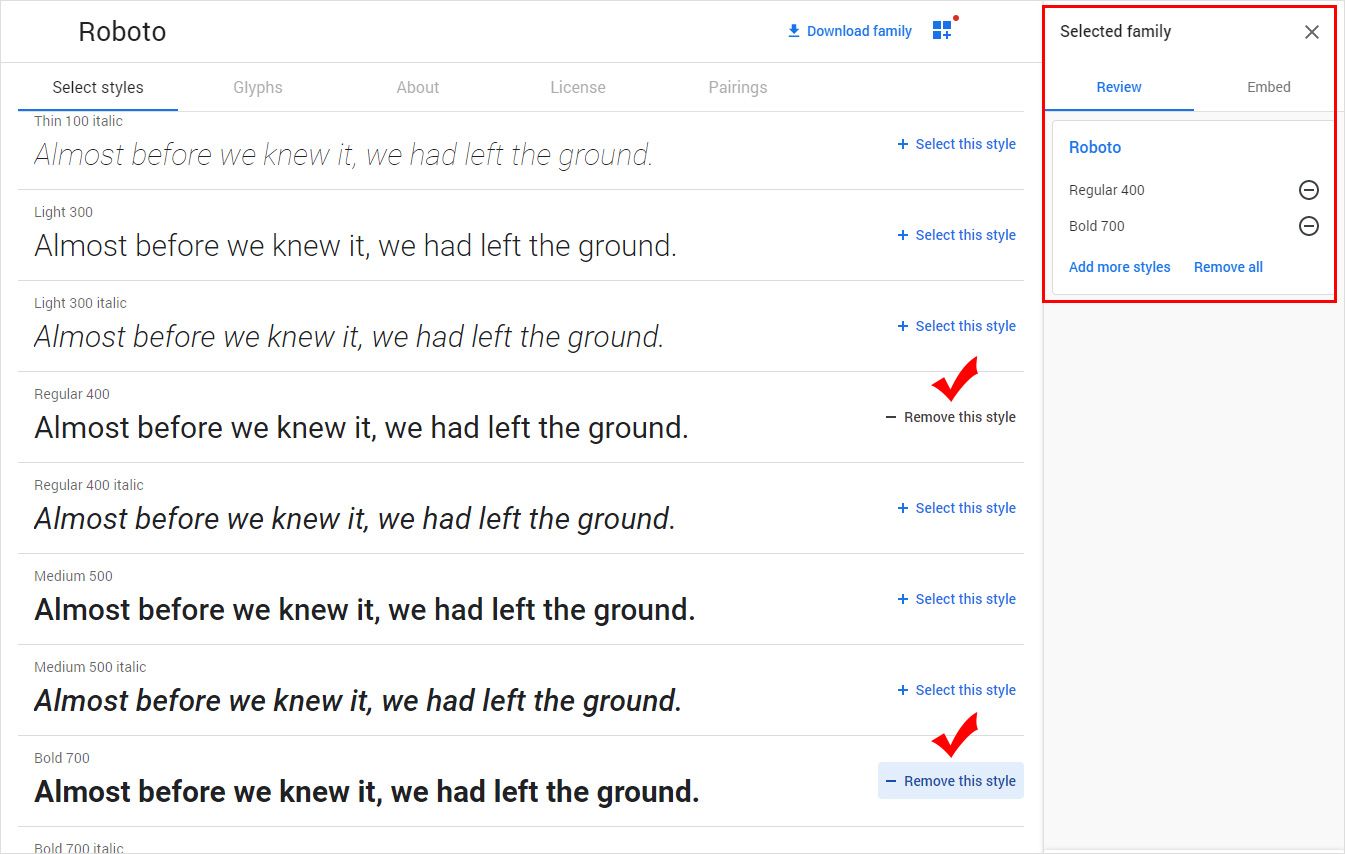1345x854 pixels.
Task: Click the Selected family heading
Action: coord(1115,31)
